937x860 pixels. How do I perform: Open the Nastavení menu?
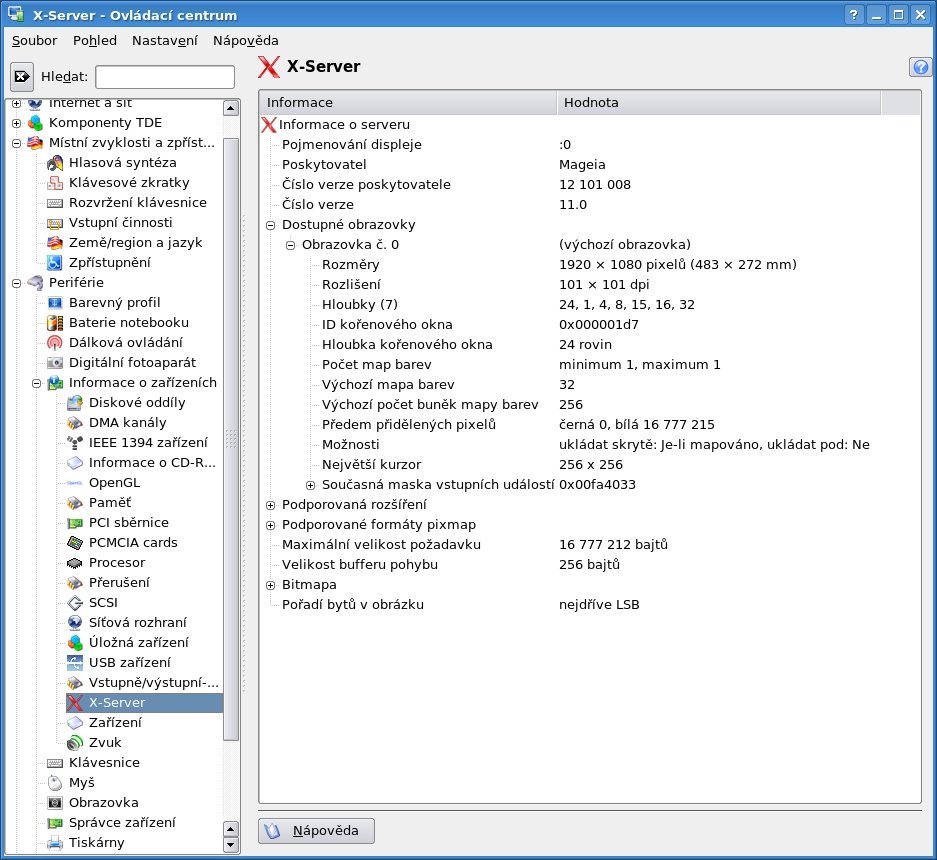[x=165, y=41]
